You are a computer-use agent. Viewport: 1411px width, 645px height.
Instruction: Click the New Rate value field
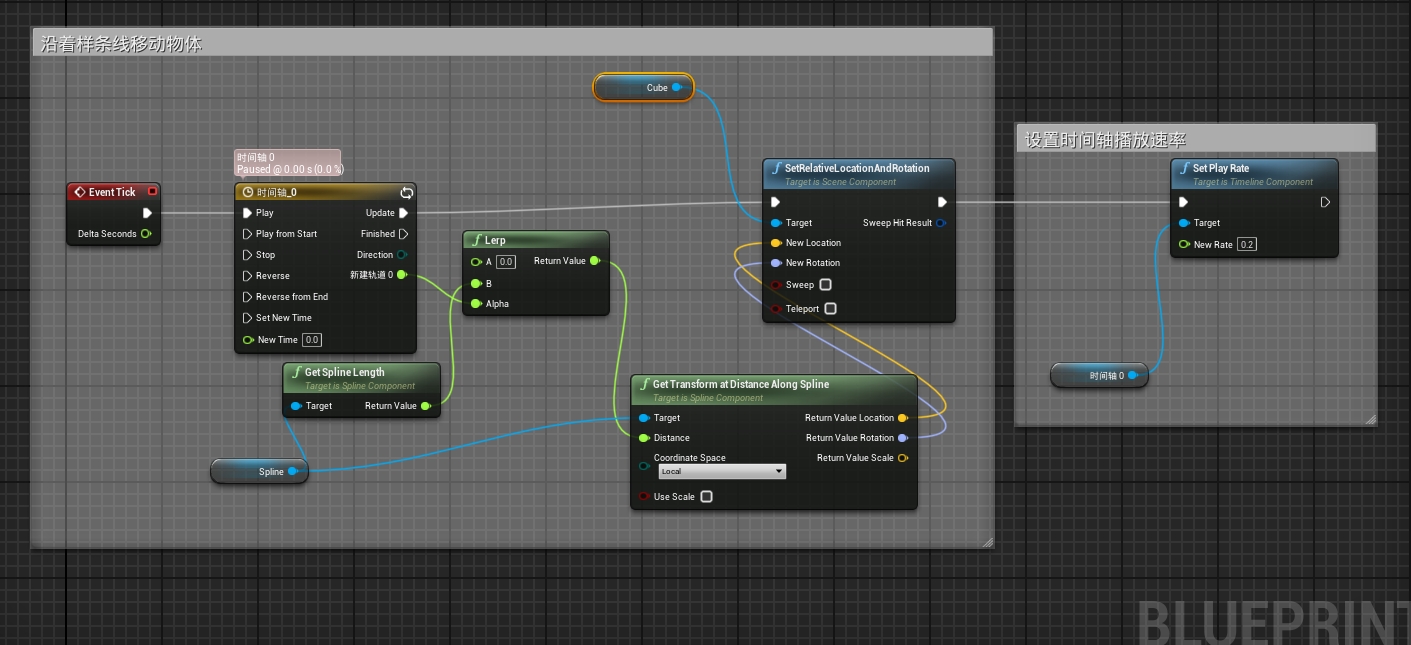pyautogui.click(x=1246, y=245)
